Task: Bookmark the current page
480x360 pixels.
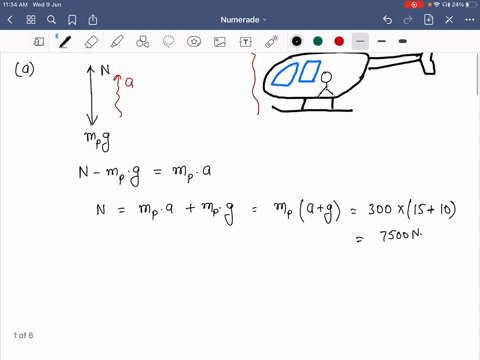Action: [72, 20]
